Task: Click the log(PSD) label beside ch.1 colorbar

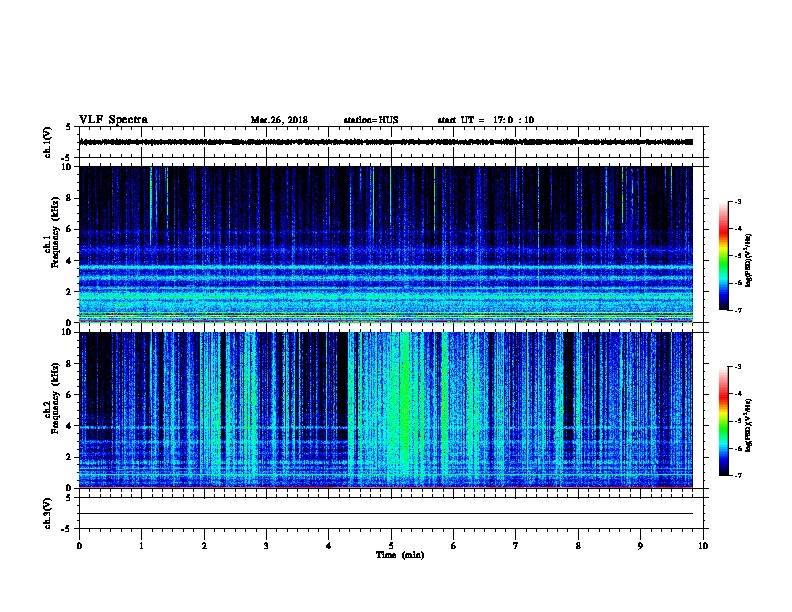Action: [x=749, y=260]
